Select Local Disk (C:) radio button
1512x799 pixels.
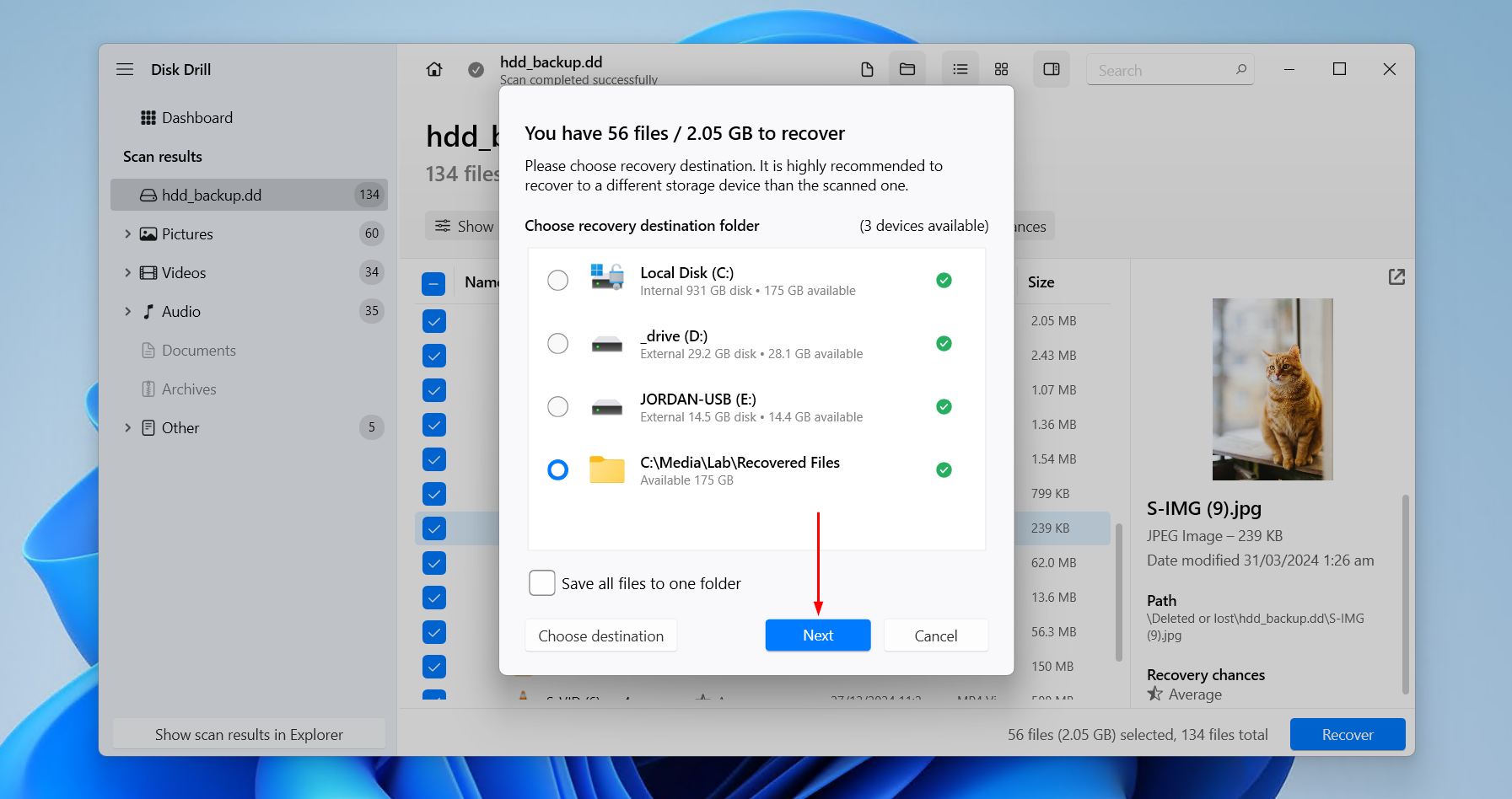pyautogui.click(x=557, y=281)
